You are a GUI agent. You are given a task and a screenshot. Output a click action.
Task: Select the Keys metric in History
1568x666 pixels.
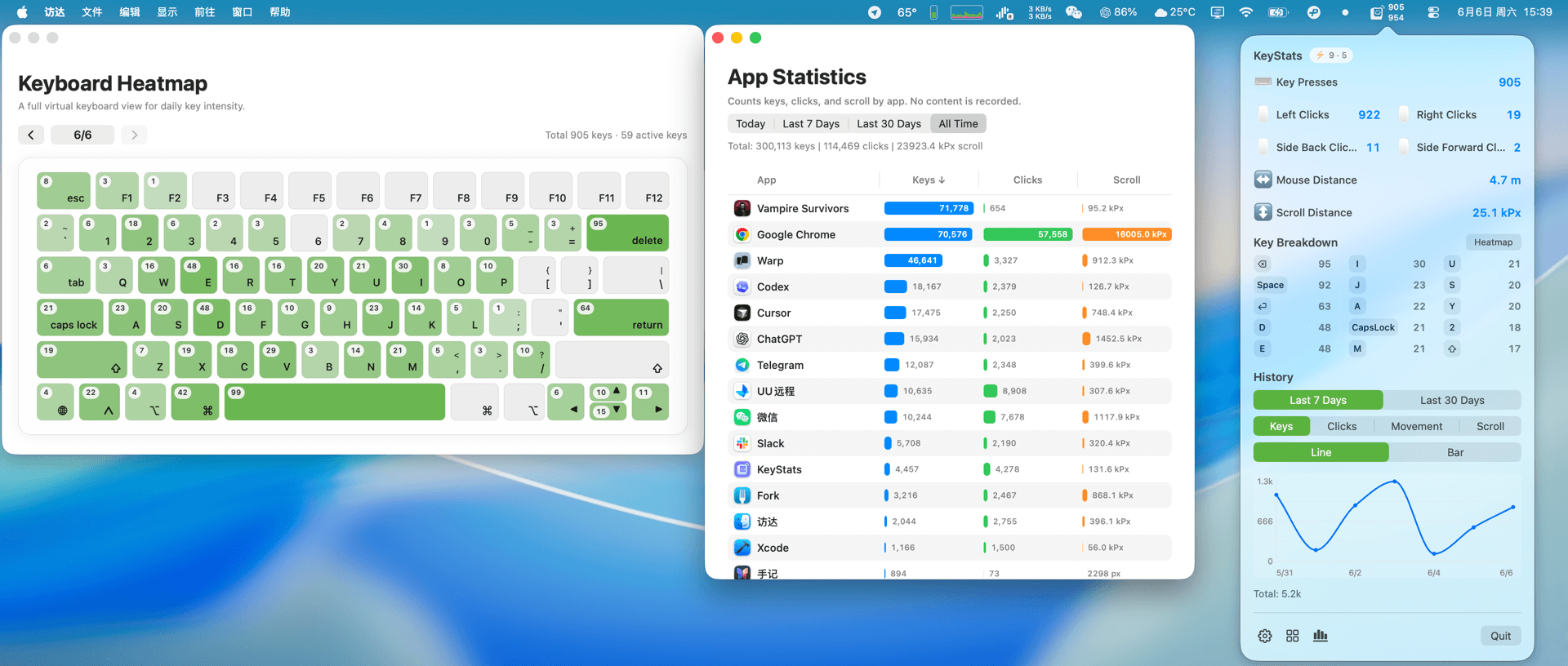[1281, 426]
